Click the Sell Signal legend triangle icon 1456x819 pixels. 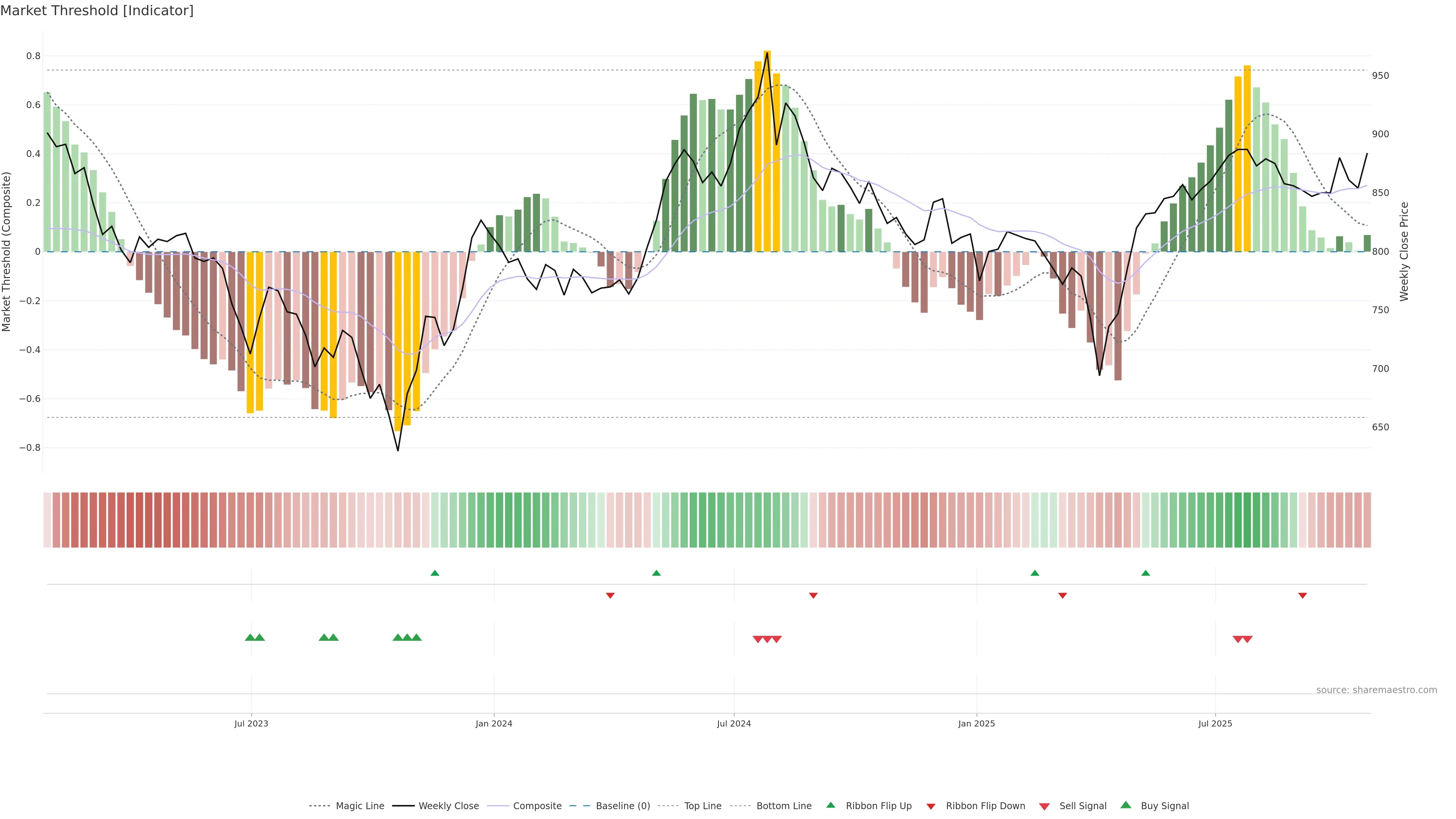(x=1044, y=806)
